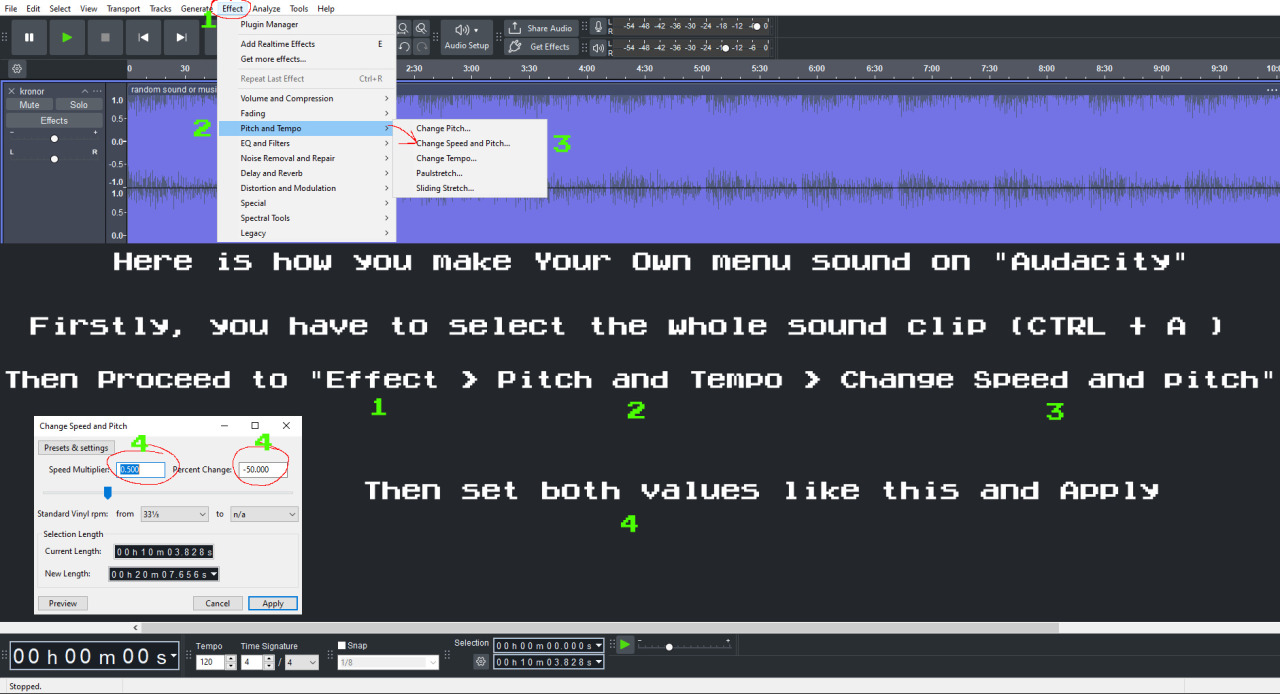Click the Percent Change input field
This screenshot has width=1280, height=694.
click(263, 469)
